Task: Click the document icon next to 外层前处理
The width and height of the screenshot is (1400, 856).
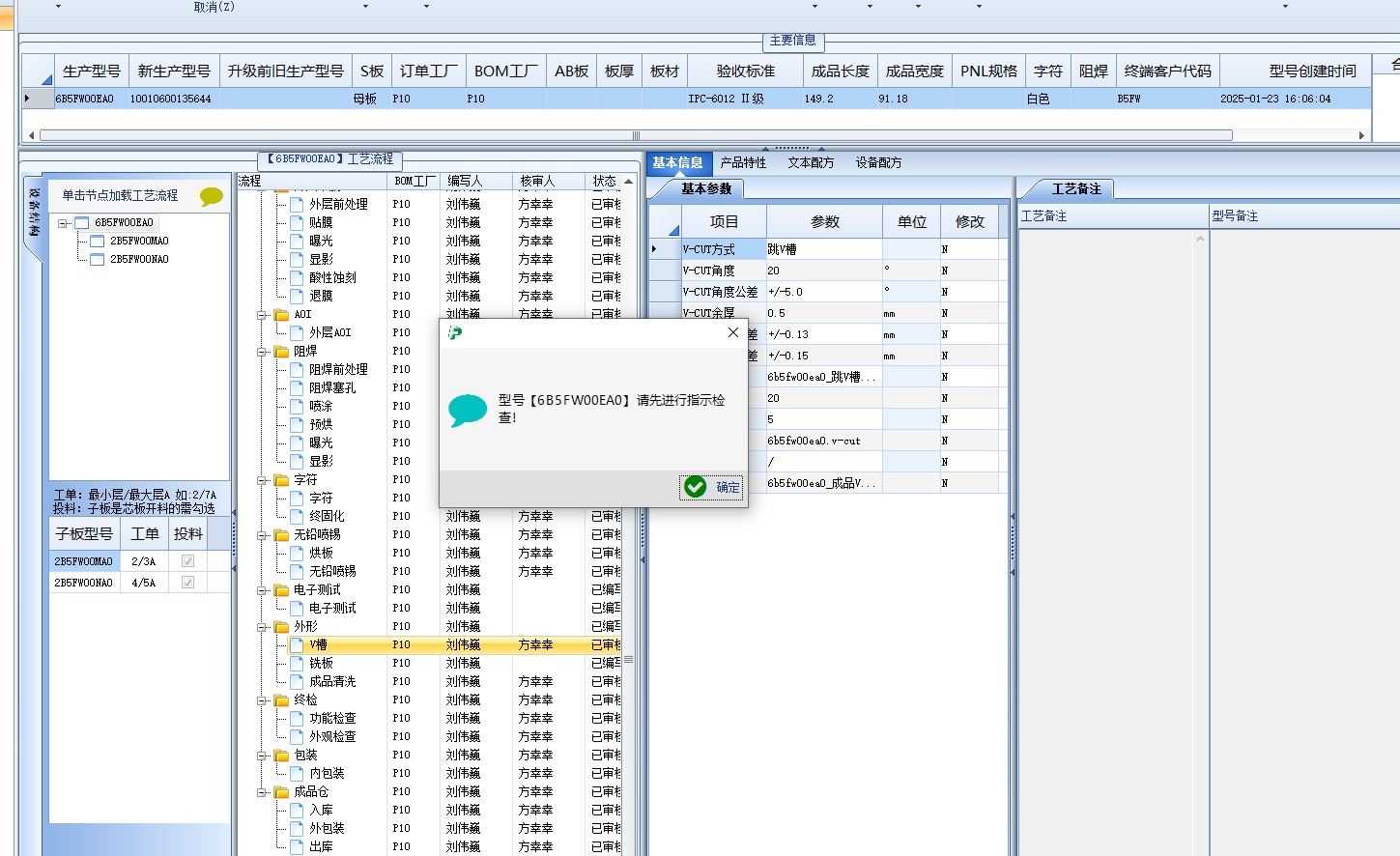Action: [298, 204]
